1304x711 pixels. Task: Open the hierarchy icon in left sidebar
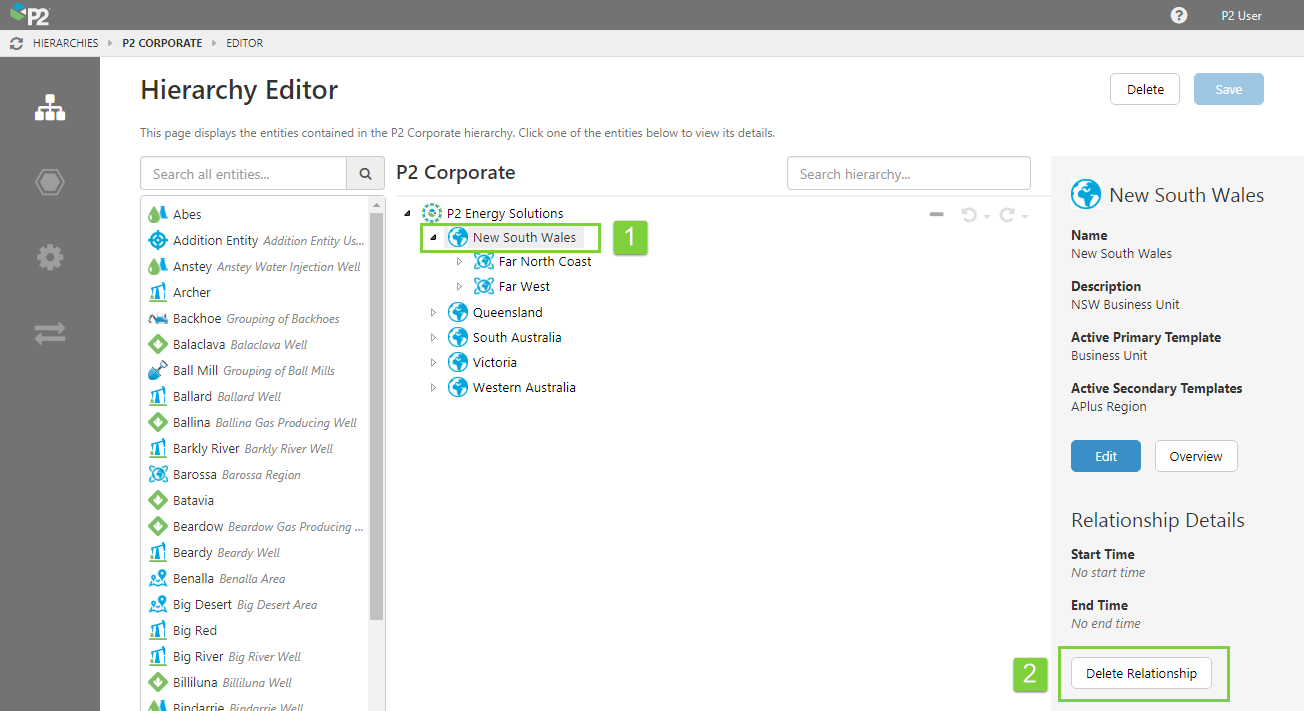coord(50,108)
